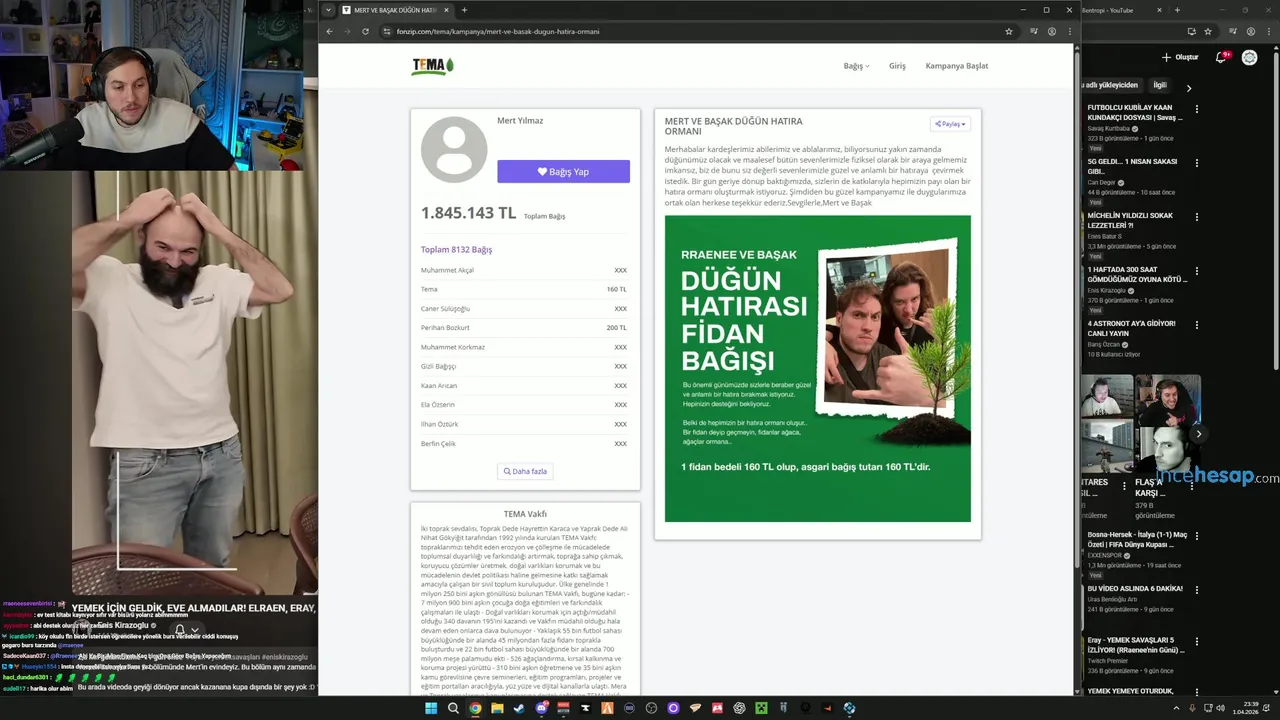Show more filter chips with the right arrow

pyautogui.click(x=1189, y=88)
